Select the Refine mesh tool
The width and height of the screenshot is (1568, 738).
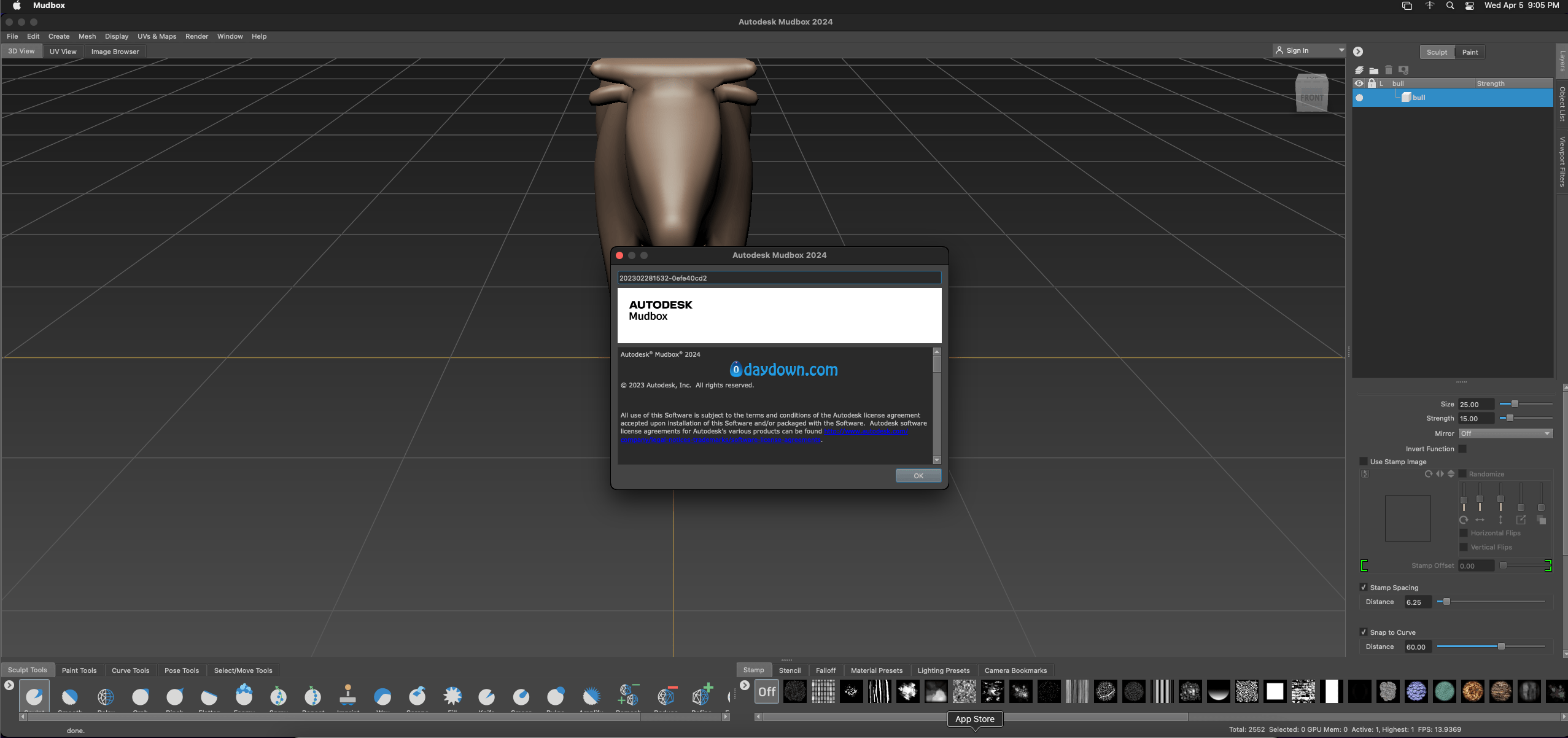click(x=702, y=696)
